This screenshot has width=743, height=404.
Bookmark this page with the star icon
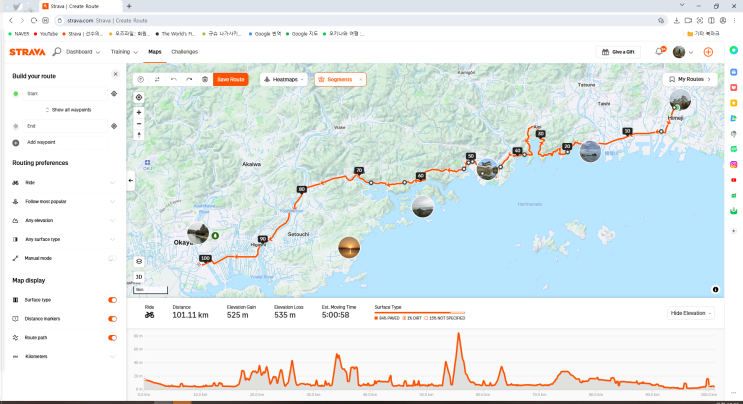coord(661,20)
